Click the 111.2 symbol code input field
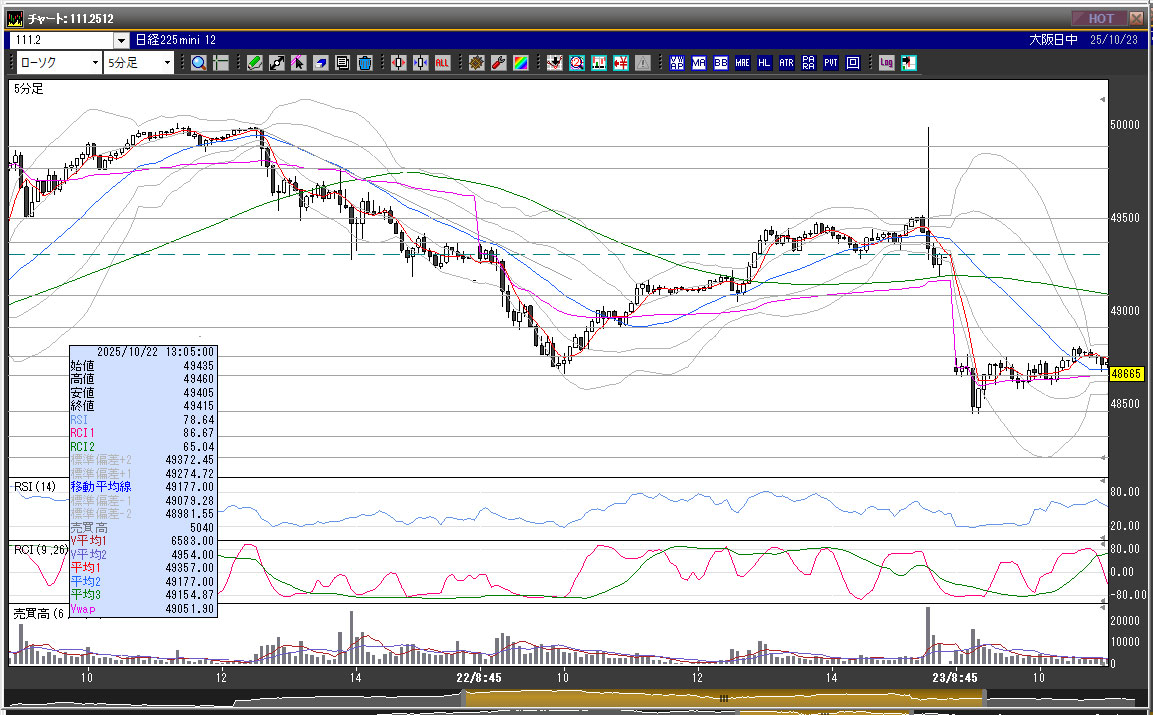1153x715 pixels. (60, 40)
